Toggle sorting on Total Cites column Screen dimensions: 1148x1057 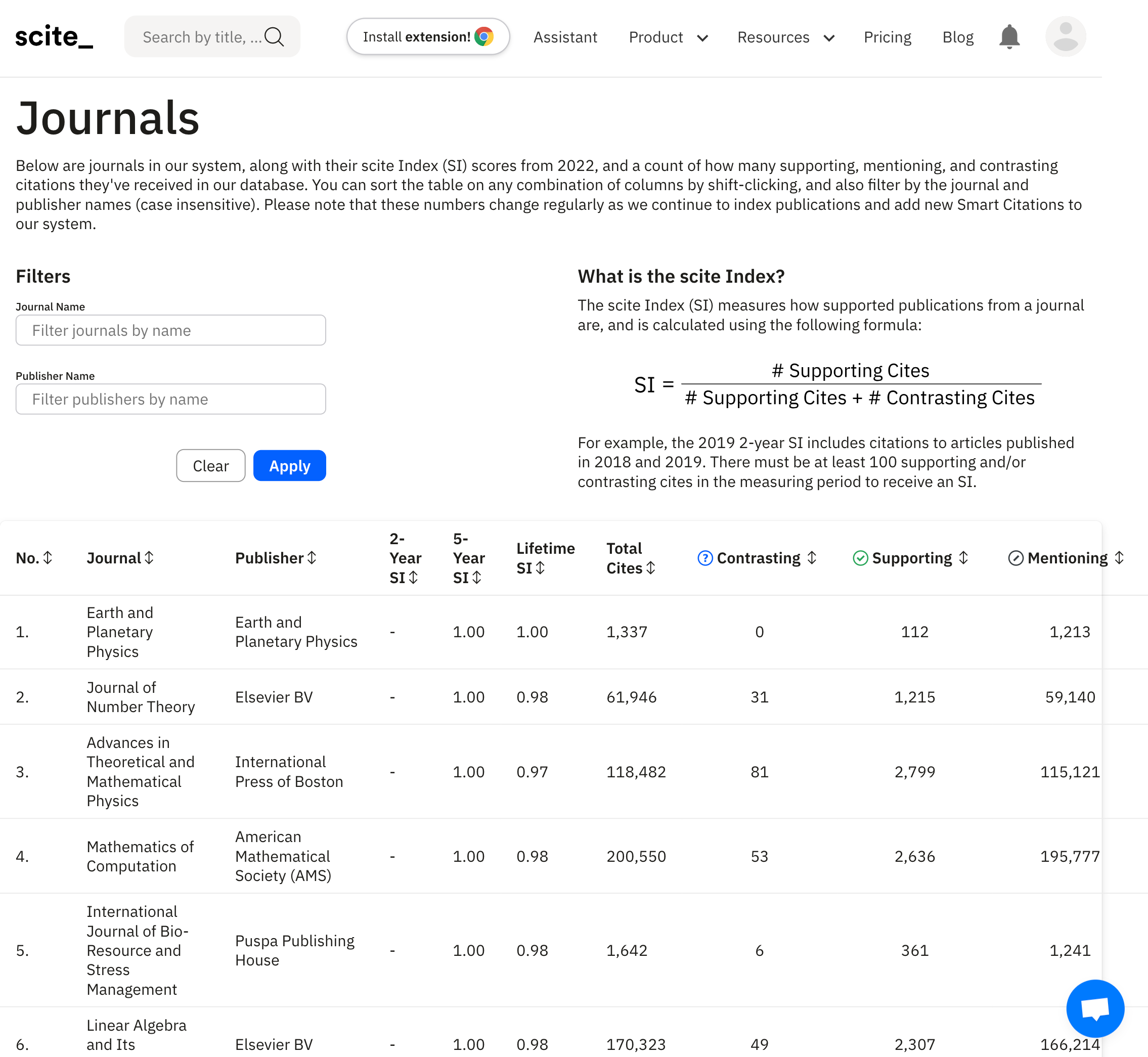[x=651, y=568]
